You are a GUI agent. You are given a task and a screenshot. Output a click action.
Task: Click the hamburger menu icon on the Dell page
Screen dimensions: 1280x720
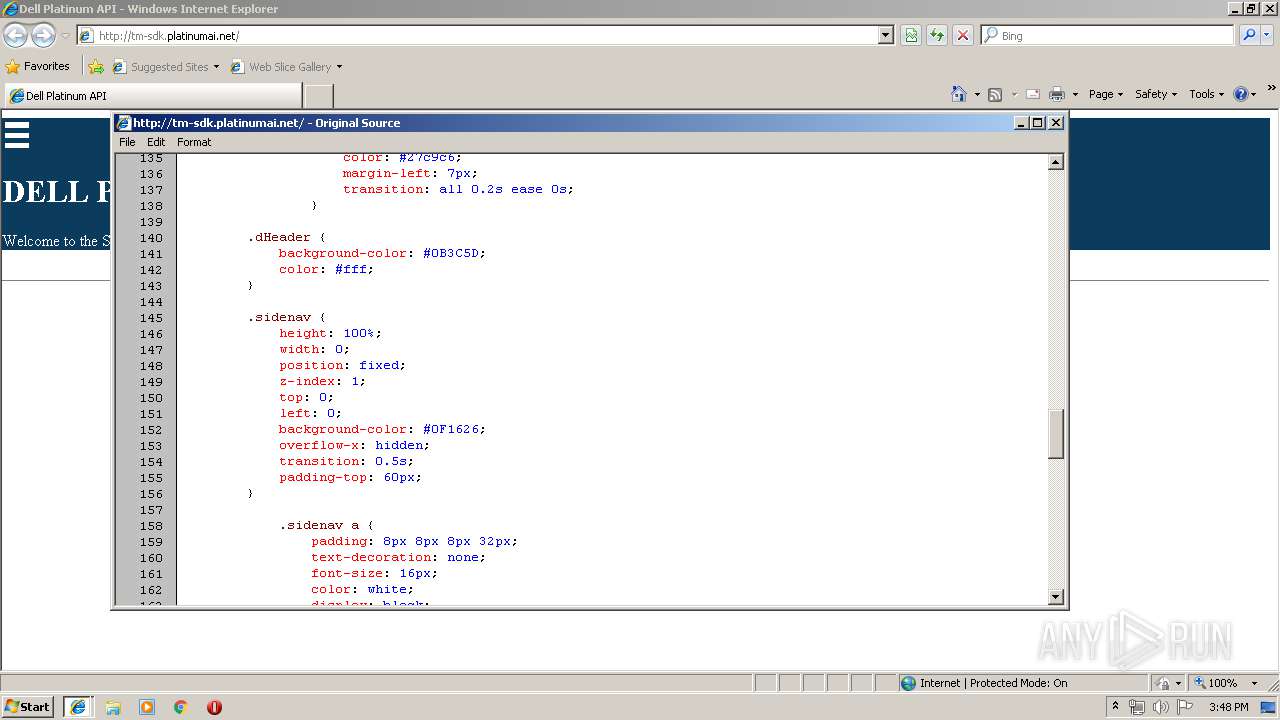pos(17,135)
